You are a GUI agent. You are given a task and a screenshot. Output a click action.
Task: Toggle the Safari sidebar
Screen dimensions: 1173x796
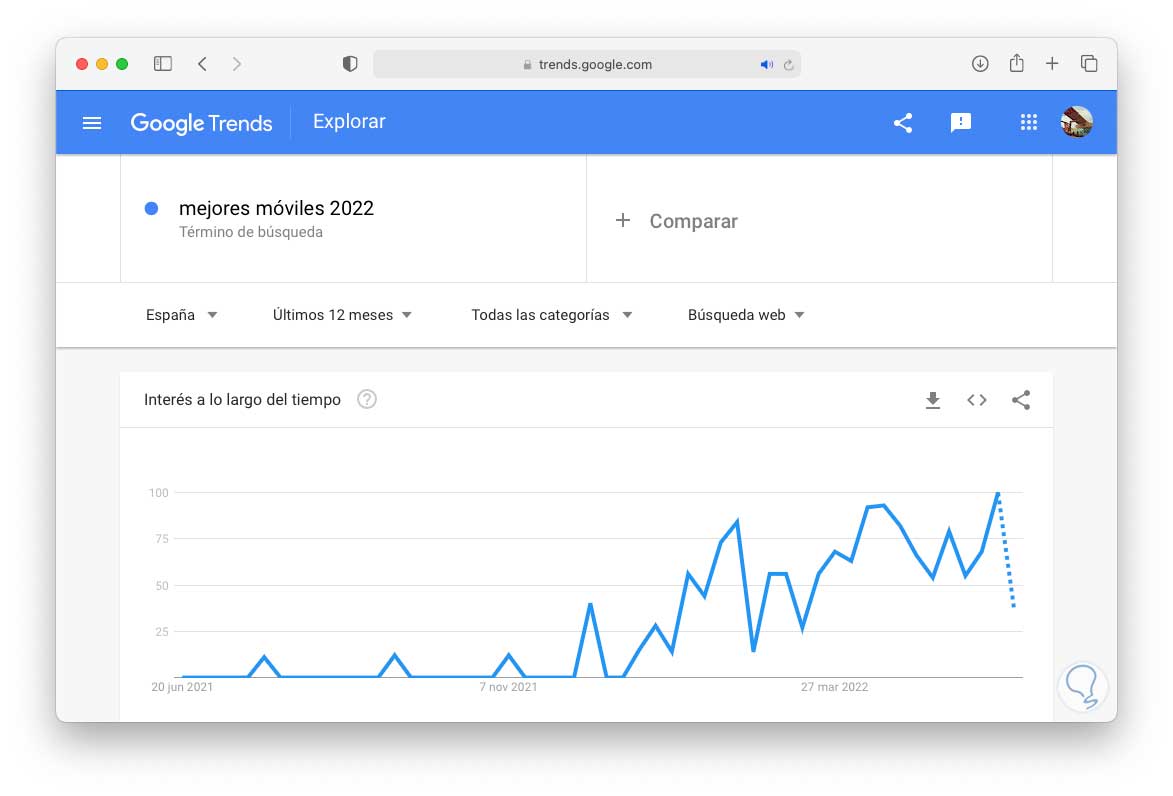click(163, 64)
